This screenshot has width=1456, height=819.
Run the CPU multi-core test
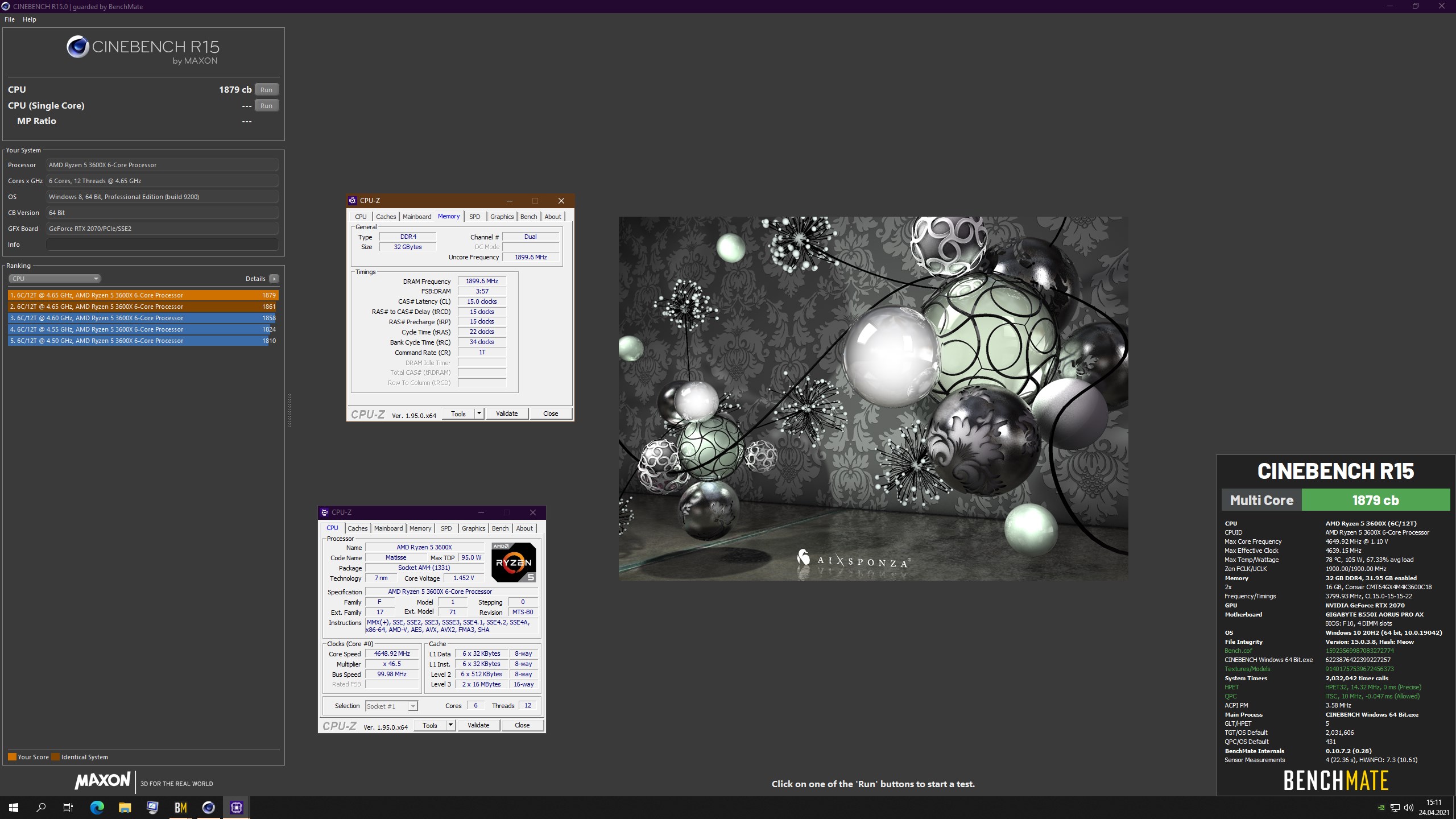(266, 89)
